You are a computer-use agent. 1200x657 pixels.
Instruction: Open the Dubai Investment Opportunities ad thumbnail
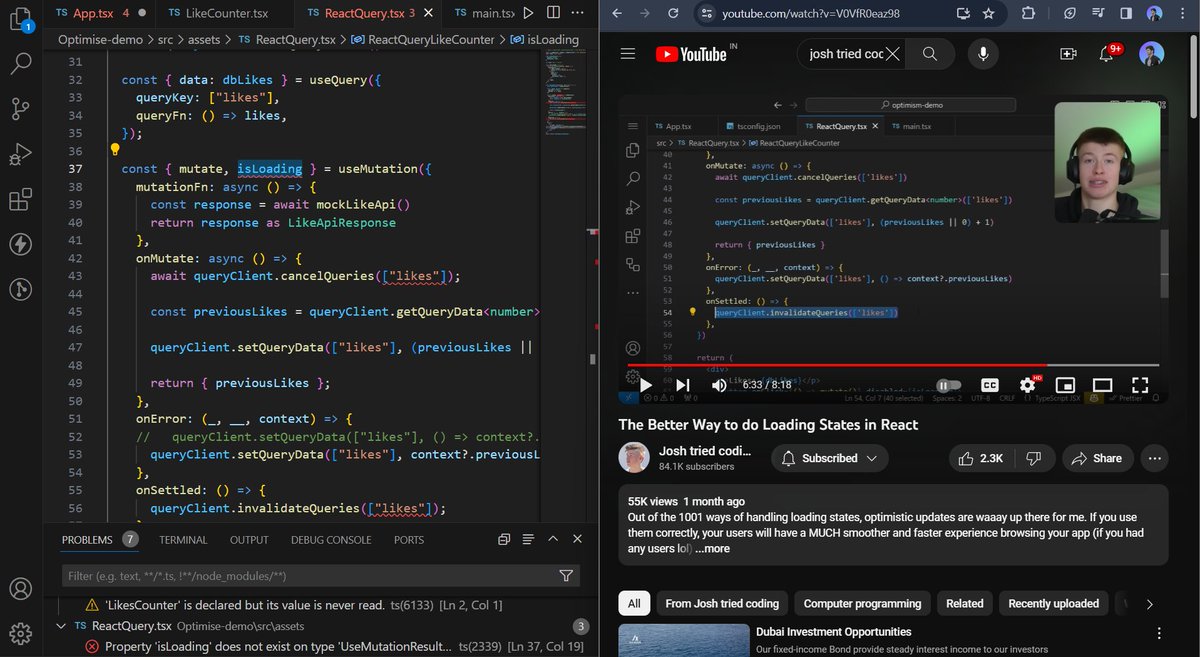click(x=684, y=640)
